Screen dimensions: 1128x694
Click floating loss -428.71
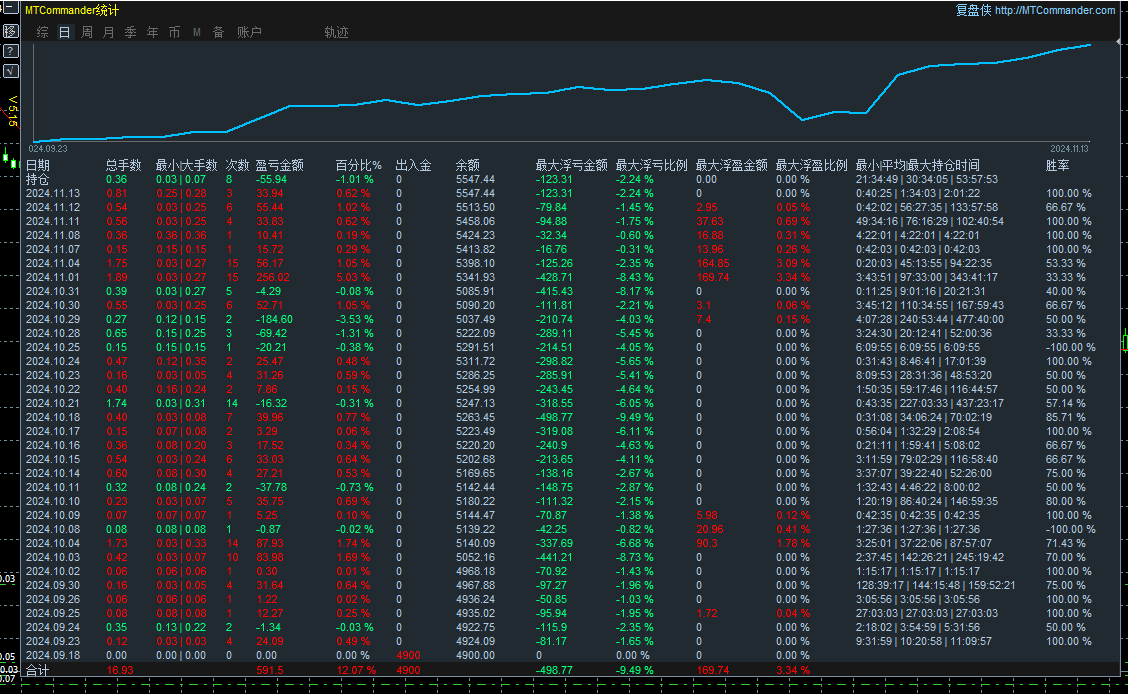[554, 278]
